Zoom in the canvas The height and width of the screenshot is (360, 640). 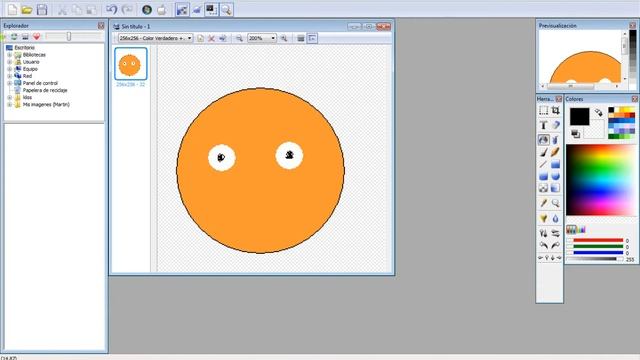pos(284,38)
